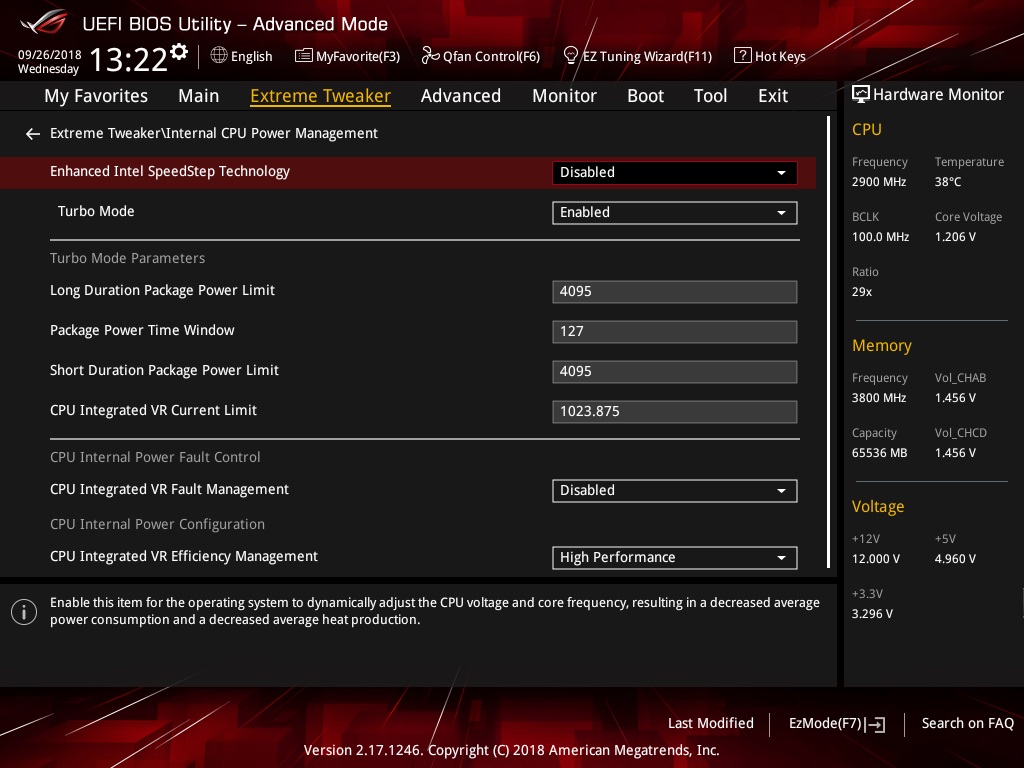Edit Short Duration Package Power Limit field
This screenshot has width=1024, height=768.
pyautogui.click(x=675, y=372)
